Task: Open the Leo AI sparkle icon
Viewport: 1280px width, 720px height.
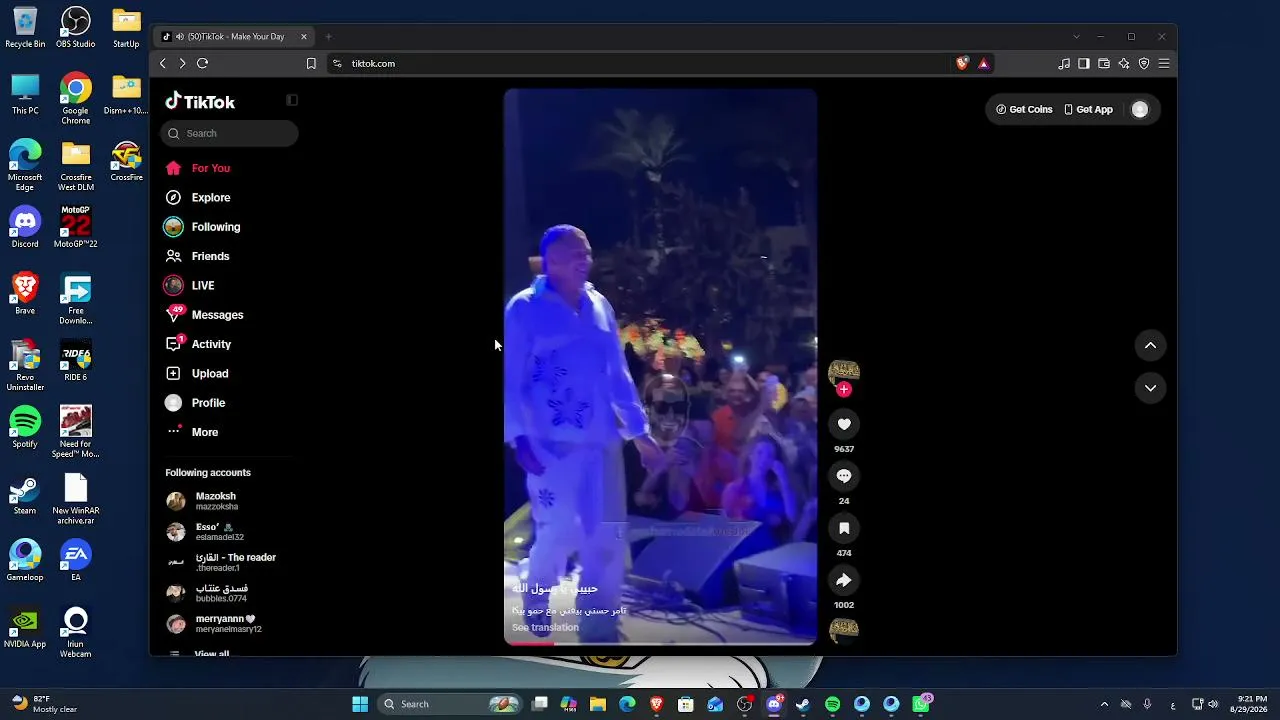Action: (x=1124, y=63)
